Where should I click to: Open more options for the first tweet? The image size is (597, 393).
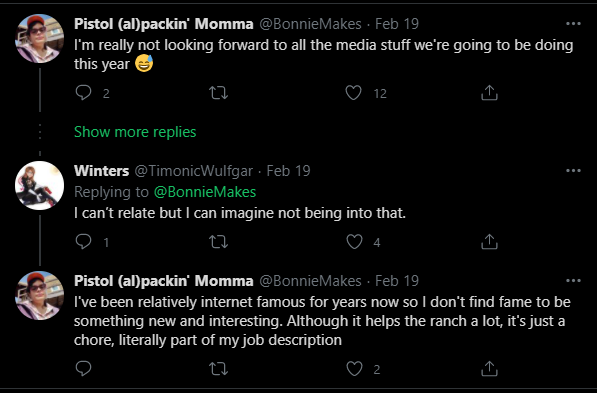[573, 24]
